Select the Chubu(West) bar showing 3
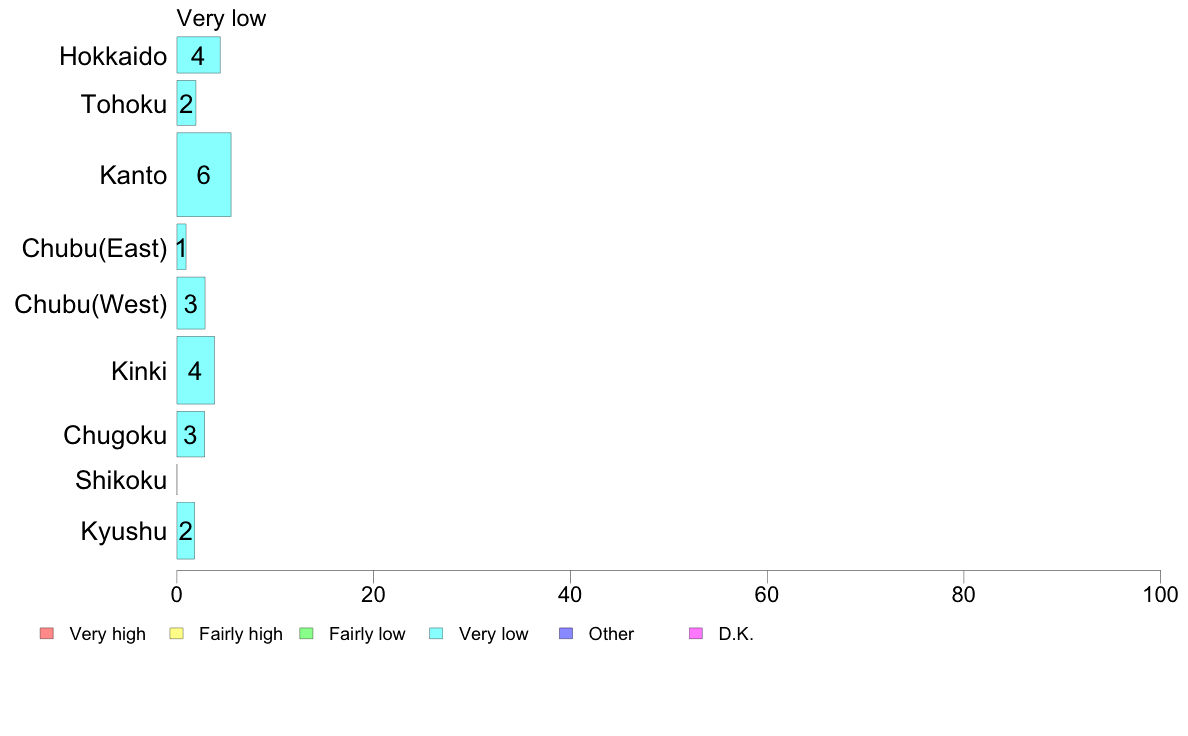Image resolution: width=1188 pixels, height=736 pixels. [191, 303]
